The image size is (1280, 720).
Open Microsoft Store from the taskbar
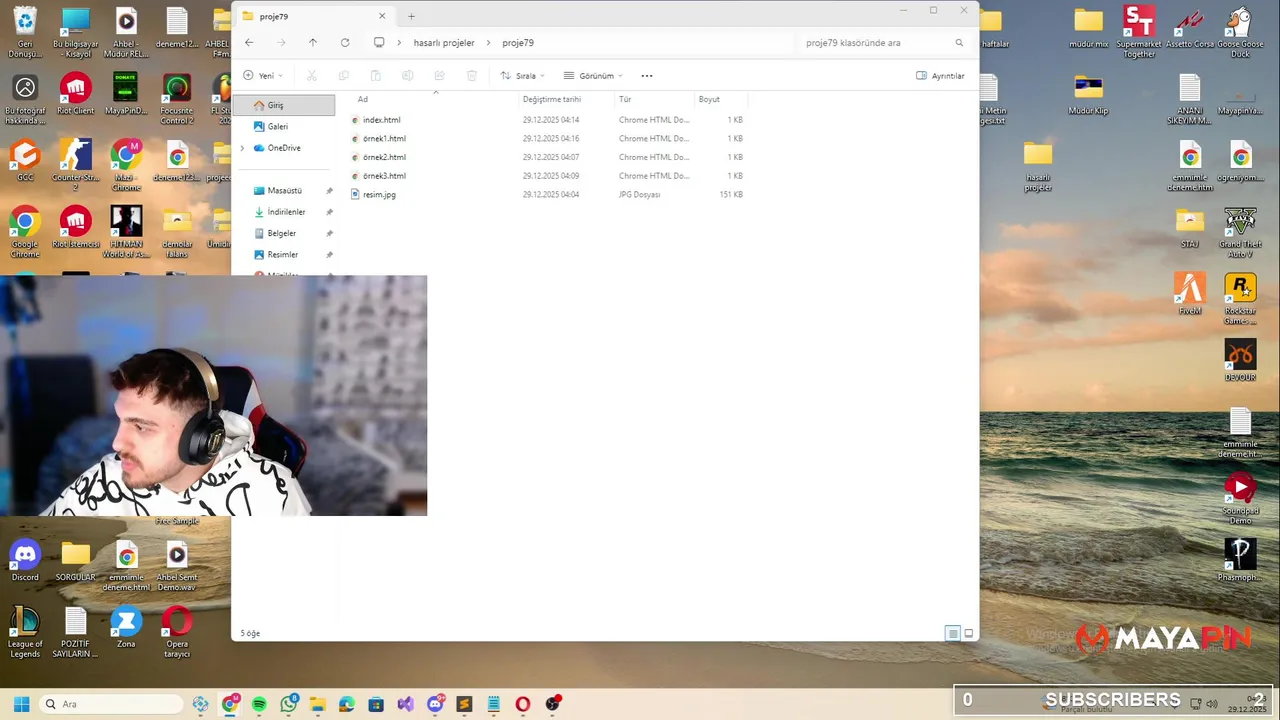tap(376, 704)
